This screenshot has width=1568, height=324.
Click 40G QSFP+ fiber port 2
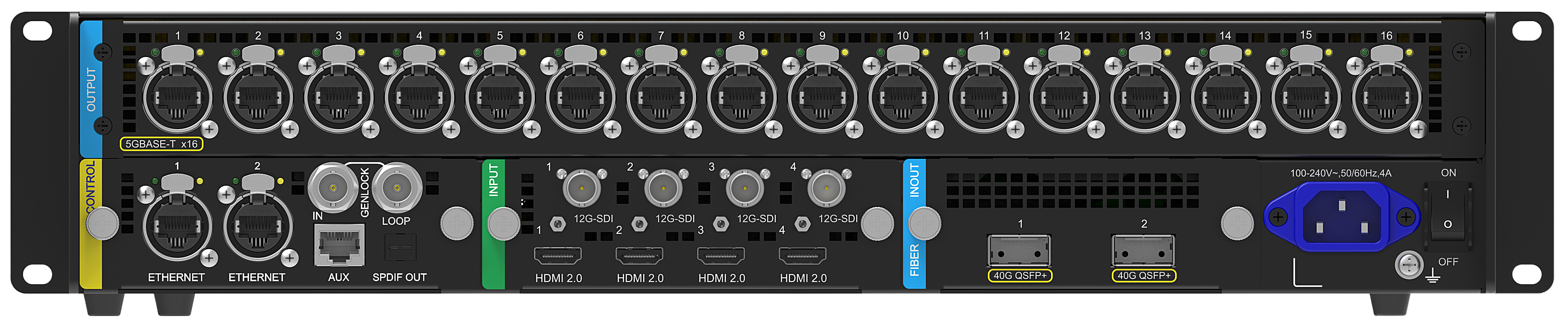pos(1143,250)
